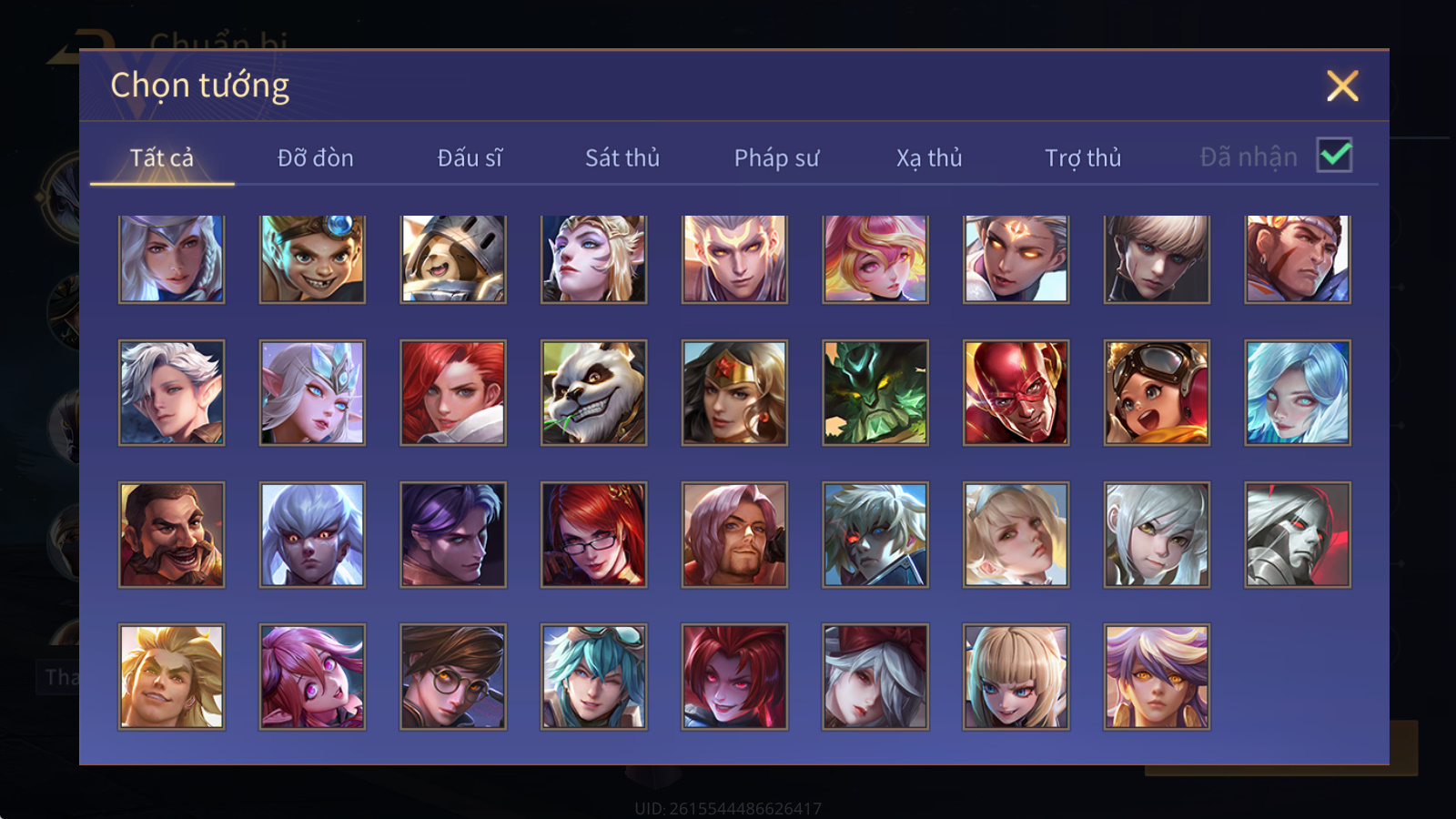Choose the goblin boy with goggles hero
1456x819 pixels.
click(312, 259)
